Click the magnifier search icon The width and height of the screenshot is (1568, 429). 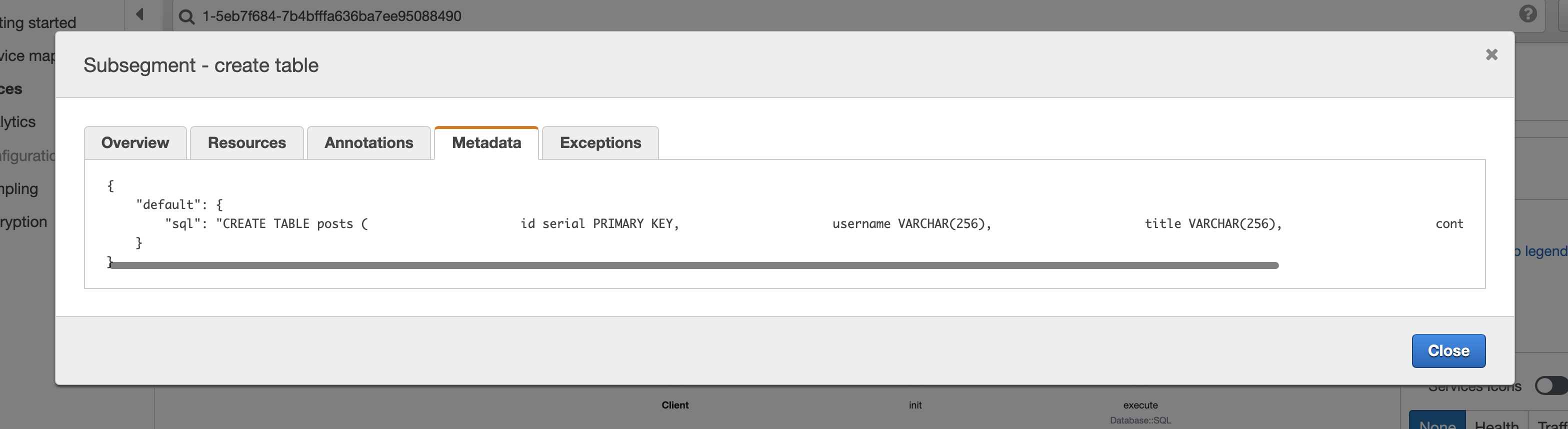(x=187, y=16)
